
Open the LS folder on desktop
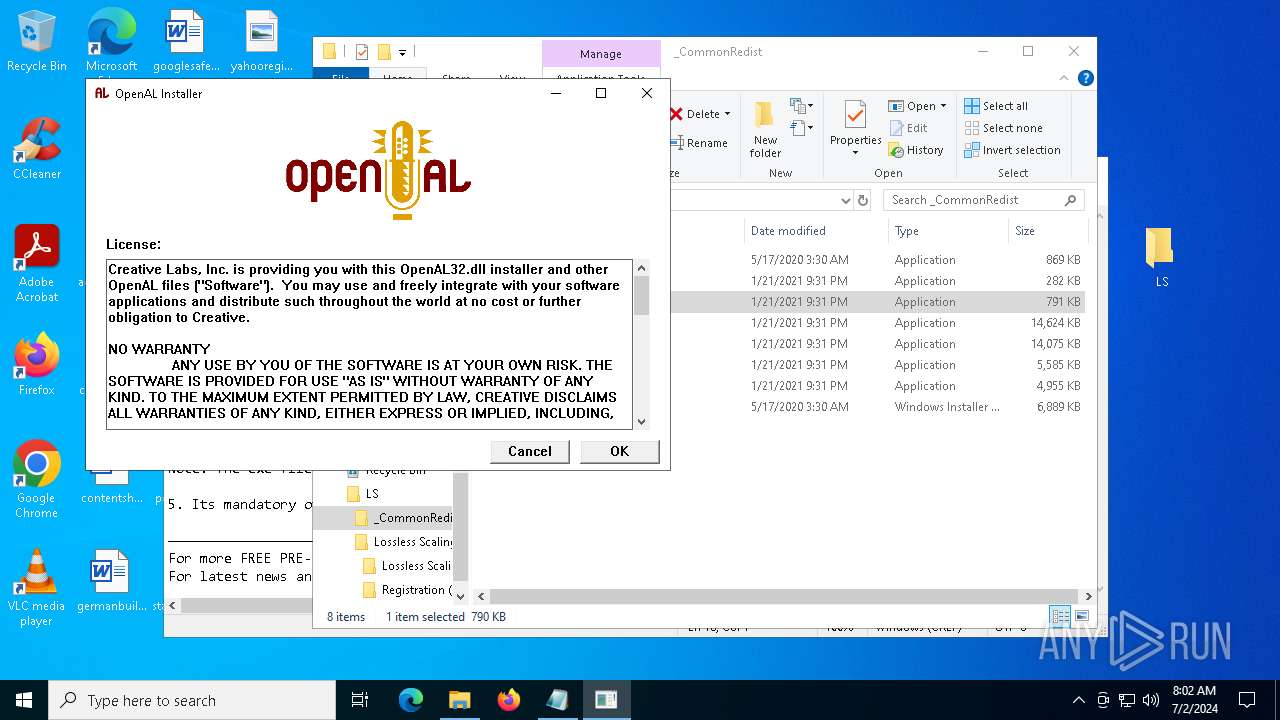(x=1160, y=257)
